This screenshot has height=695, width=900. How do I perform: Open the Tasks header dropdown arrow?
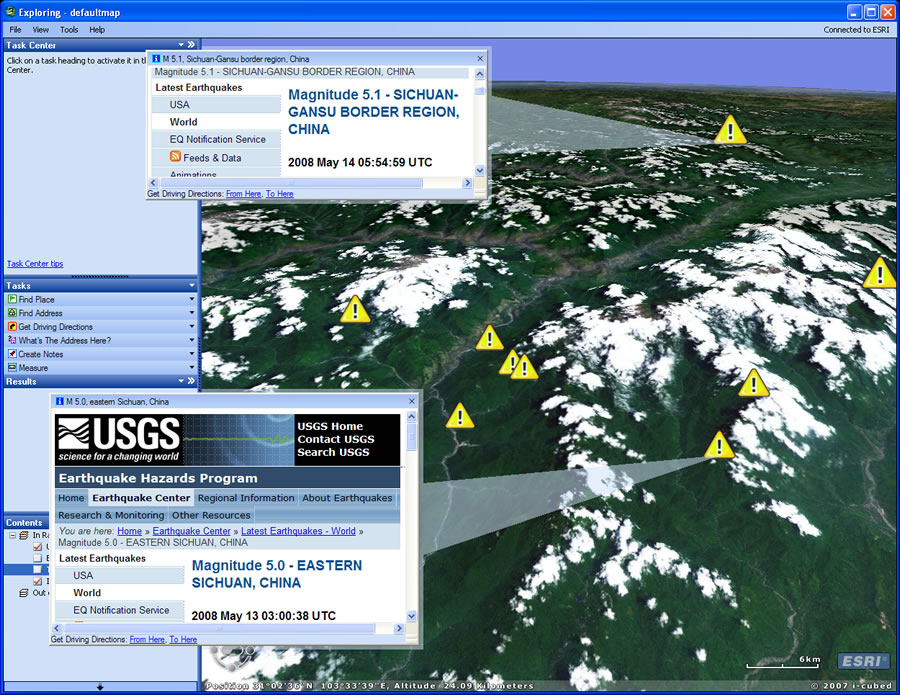(x=192, y=285)
